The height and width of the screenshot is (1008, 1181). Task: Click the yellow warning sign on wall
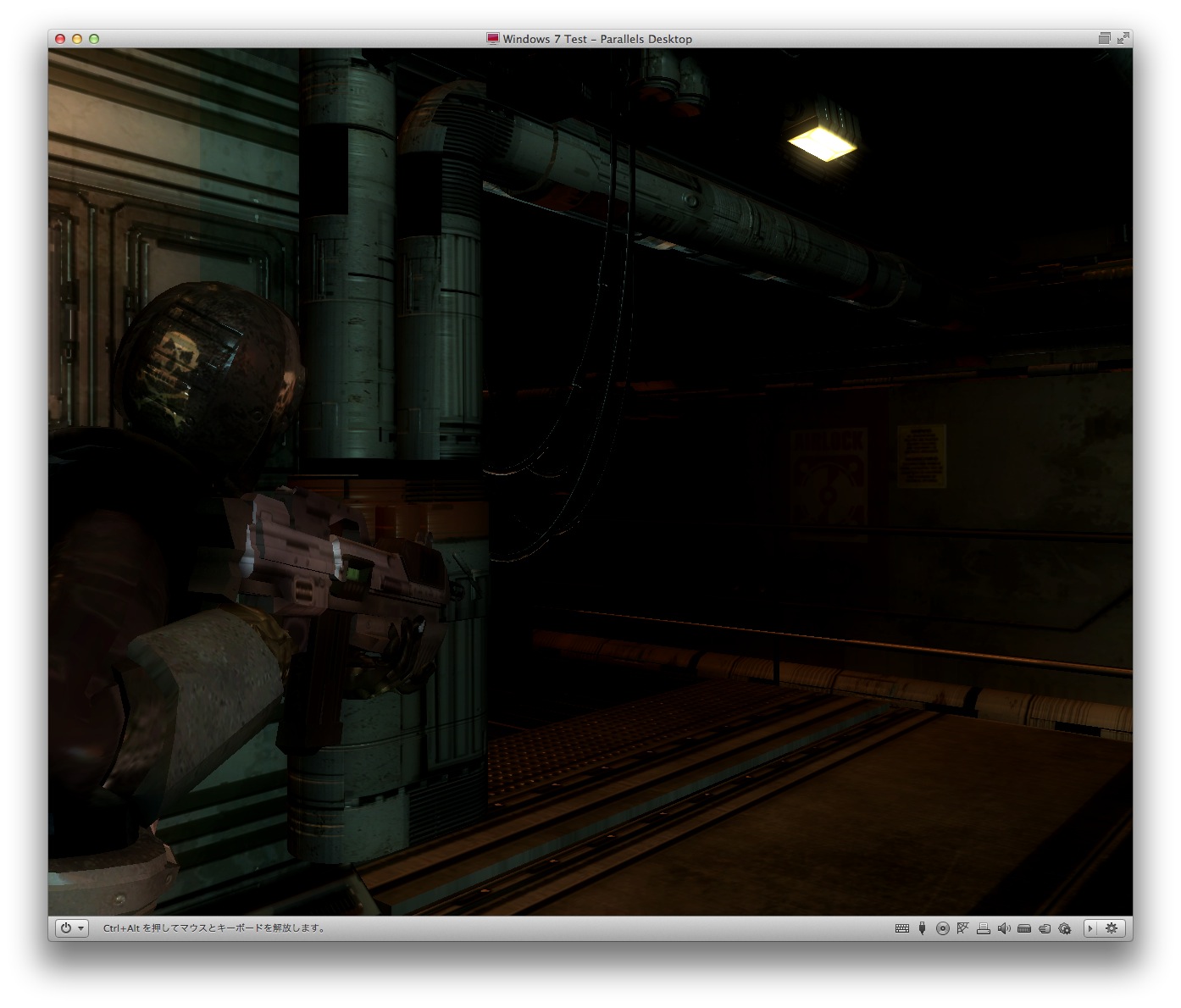coord(921,456)
